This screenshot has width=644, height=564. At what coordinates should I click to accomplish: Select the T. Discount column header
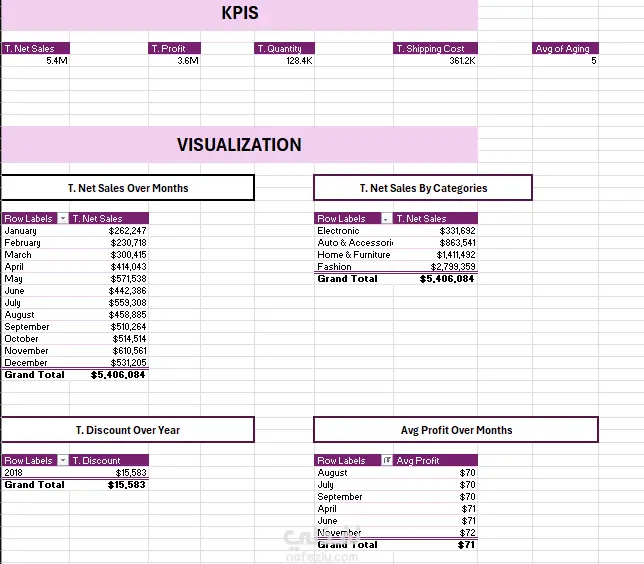109,460
